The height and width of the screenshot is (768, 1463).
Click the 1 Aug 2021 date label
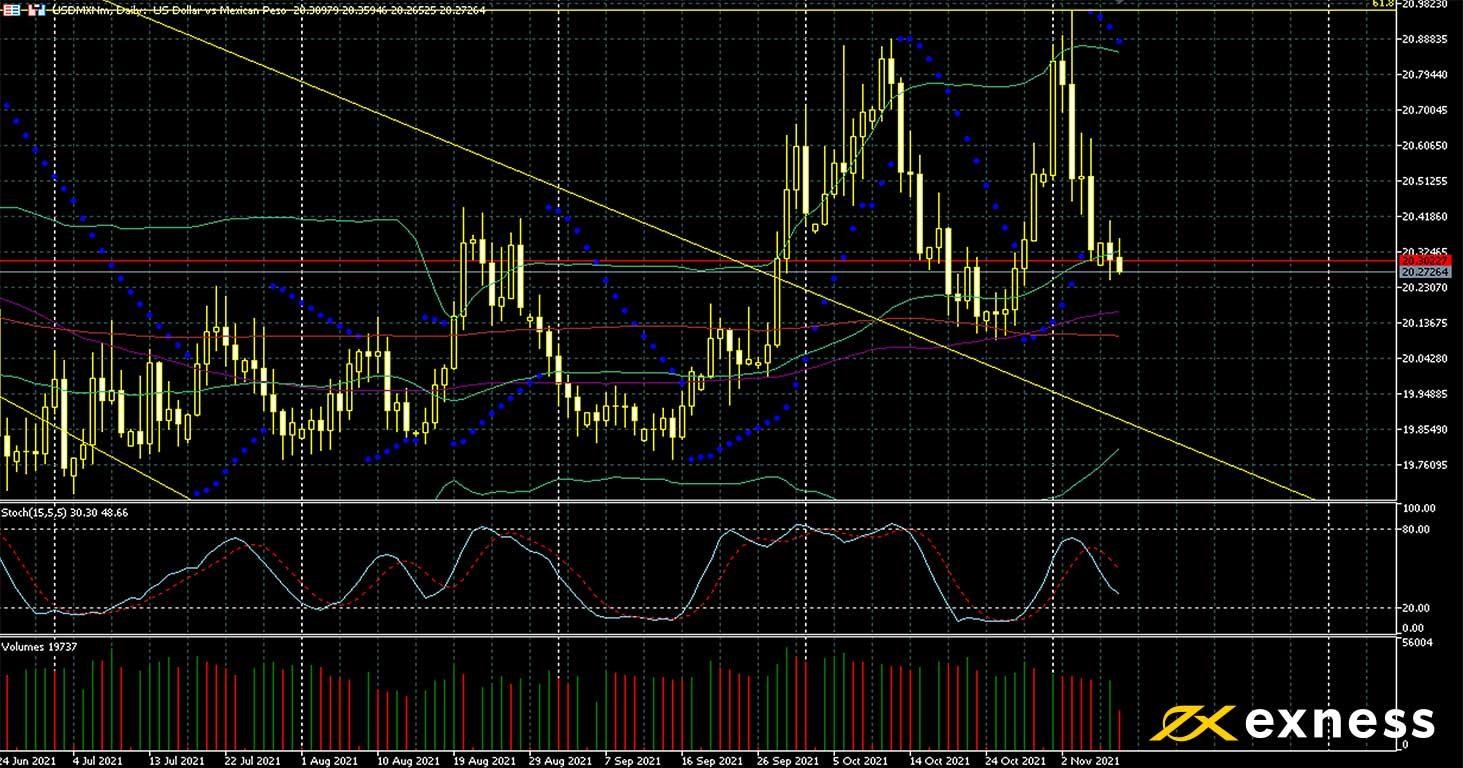pyautogui.click(x=329, y=760)
